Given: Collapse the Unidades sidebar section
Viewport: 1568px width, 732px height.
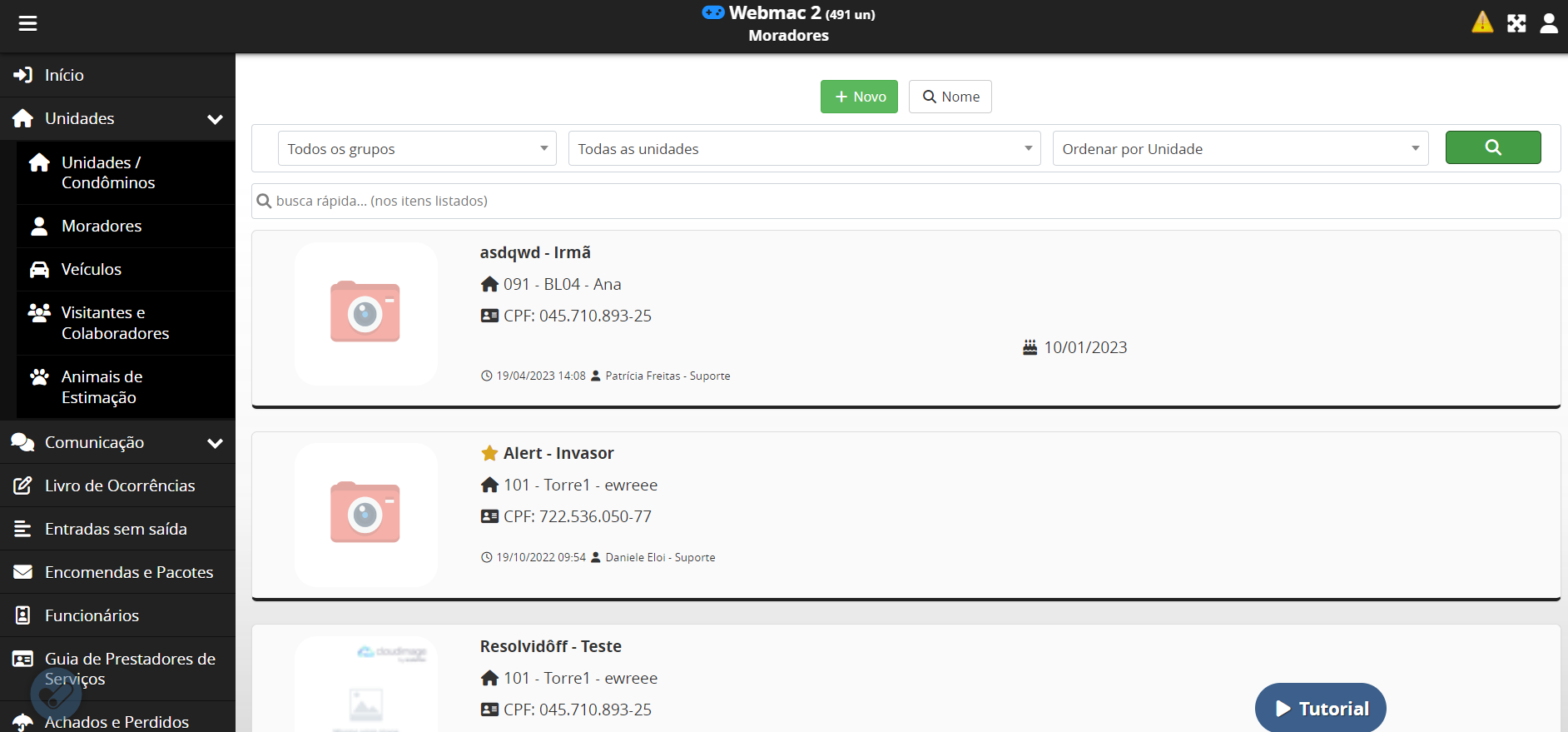Looking at the screenshot, I should click(x=215, y=119).
